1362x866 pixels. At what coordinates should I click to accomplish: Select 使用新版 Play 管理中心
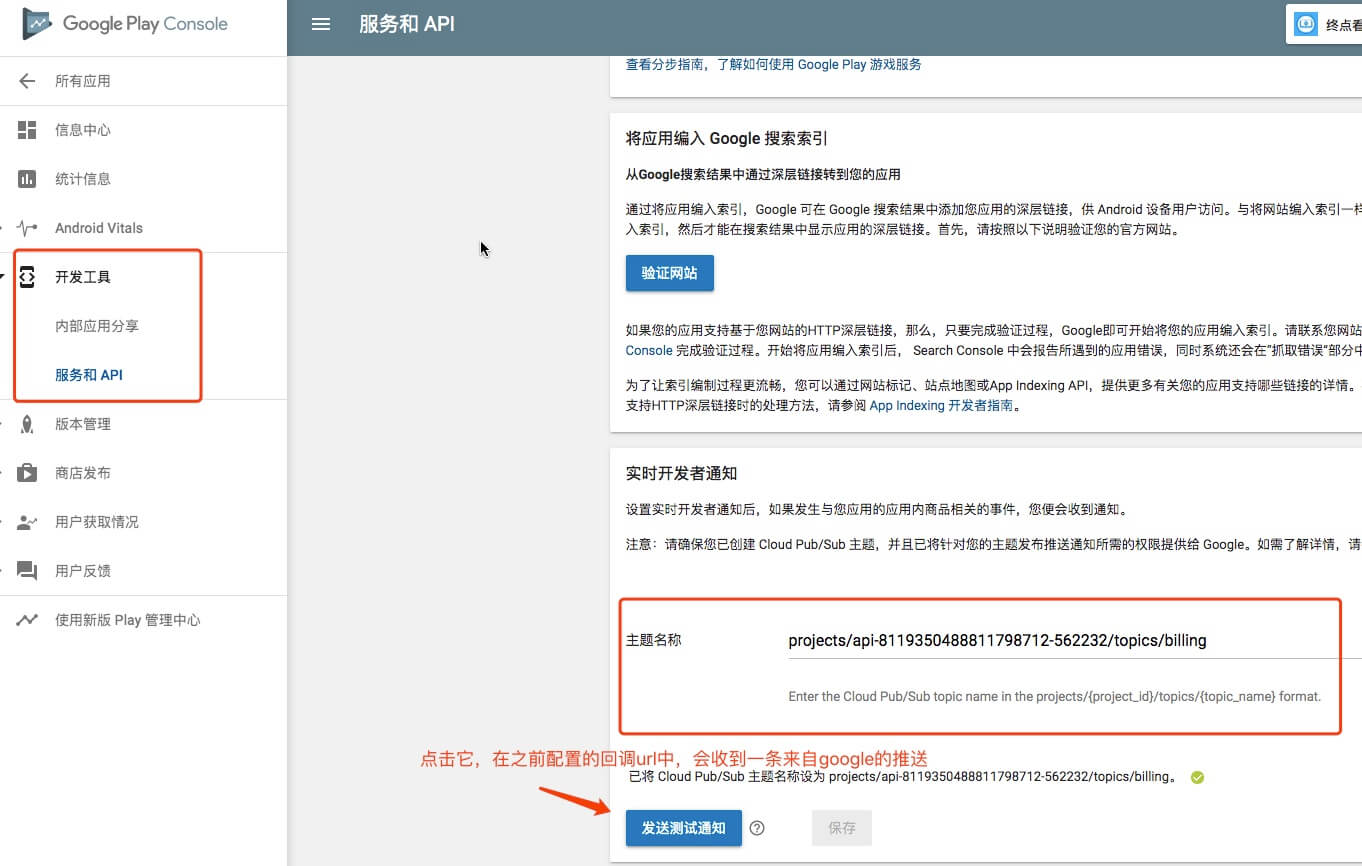pos(128,620)
